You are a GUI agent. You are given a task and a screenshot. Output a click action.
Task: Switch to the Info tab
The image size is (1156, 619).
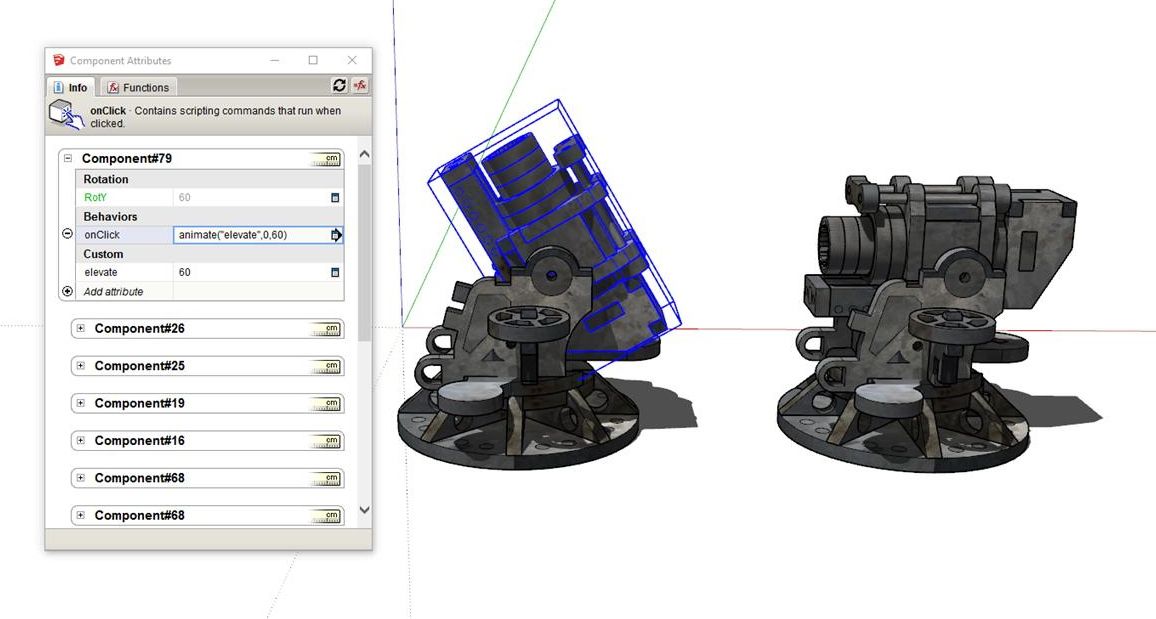pyautogui.click(x=71, y=88)
